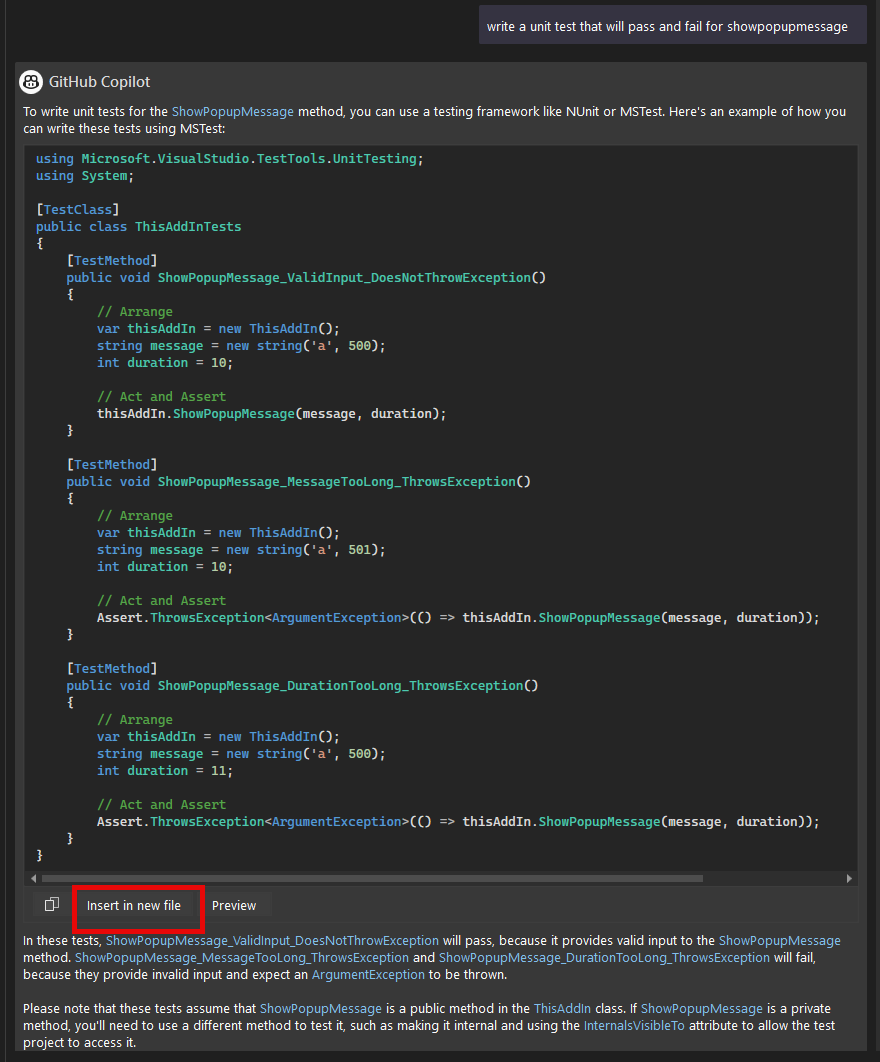Click the left scroll arrow under the code block
Viewport: 880px width, 1062px height.
point(34,878)
